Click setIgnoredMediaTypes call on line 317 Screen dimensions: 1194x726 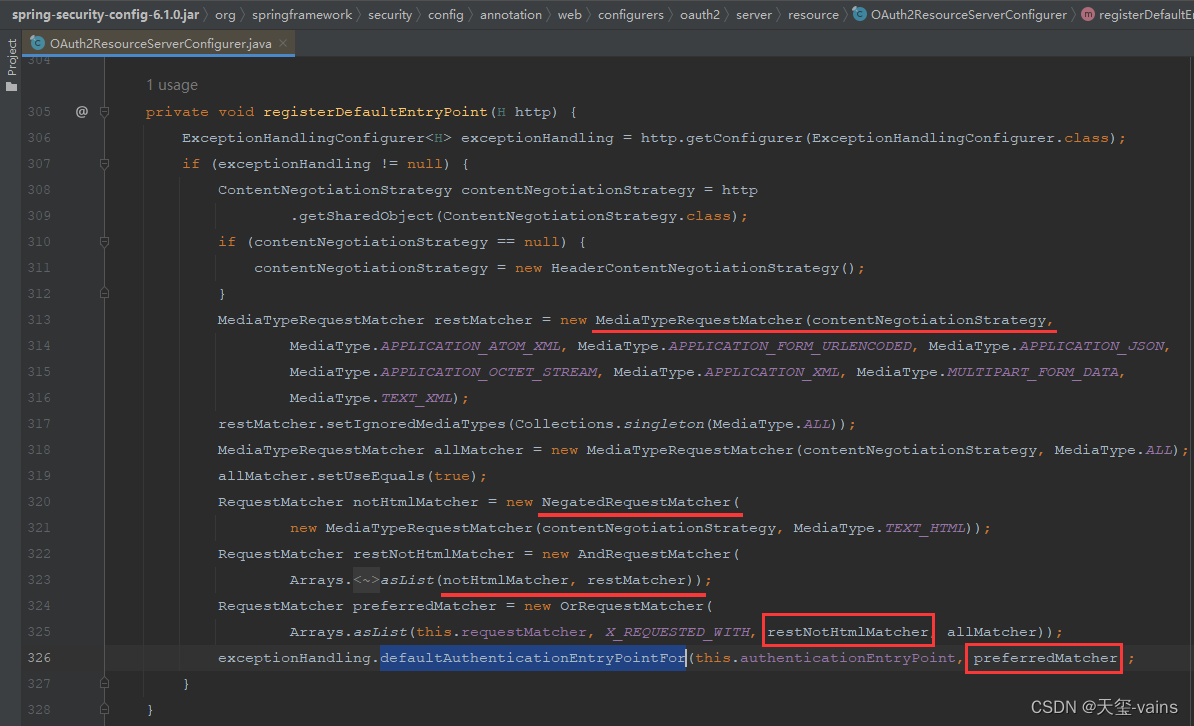(416, 424)
